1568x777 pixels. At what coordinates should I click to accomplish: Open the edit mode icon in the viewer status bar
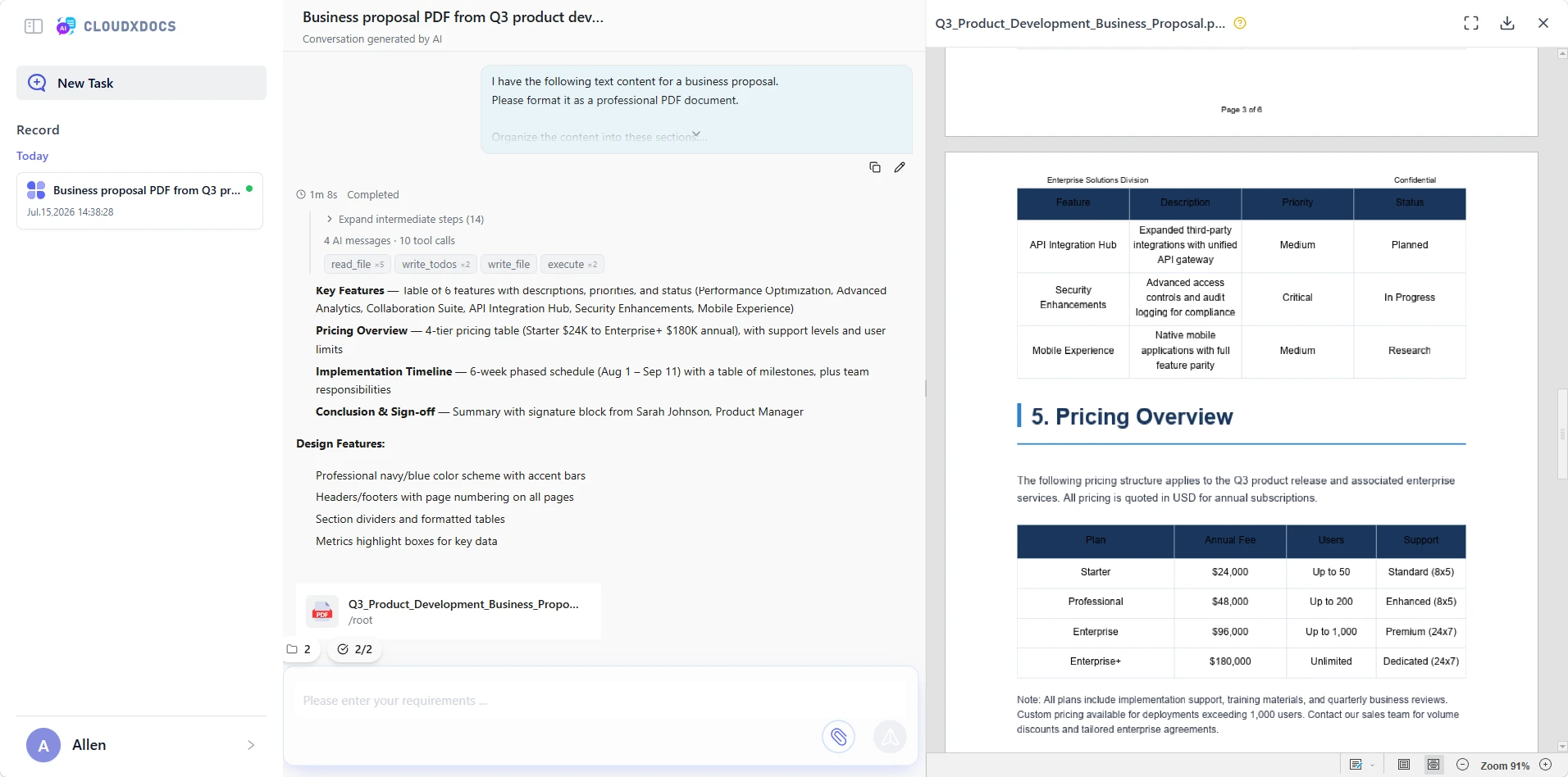coord(1356,765)
